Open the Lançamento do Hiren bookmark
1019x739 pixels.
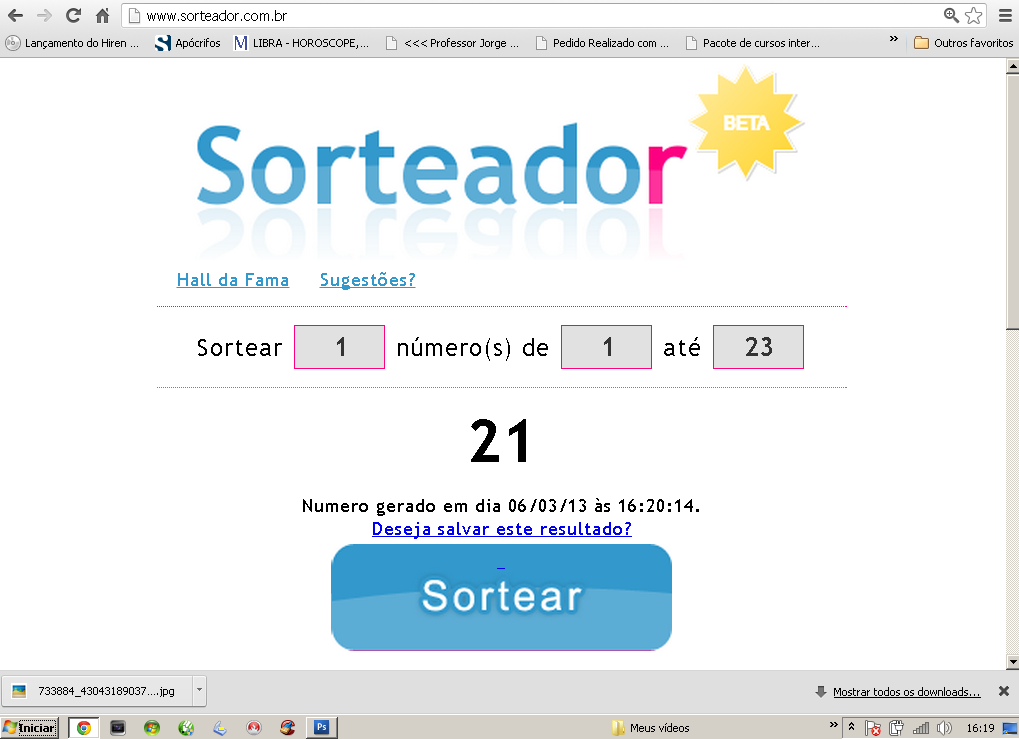(72, 43)
